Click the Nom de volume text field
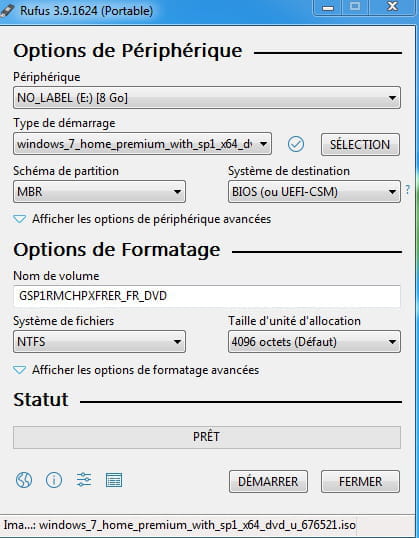Image resolution: width=419 pixels, height=538 pixels. coord(207,296)
